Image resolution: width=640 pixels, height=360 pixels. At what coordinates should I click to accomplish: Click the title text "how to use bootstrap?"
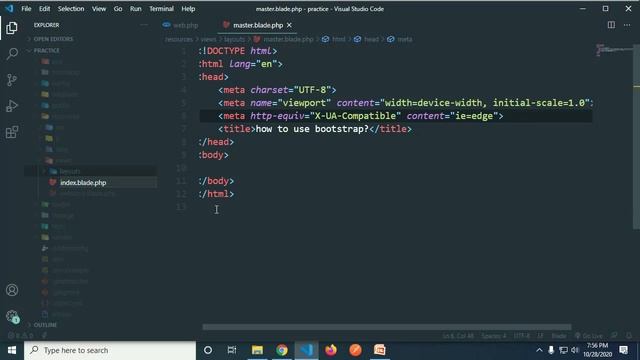tap(312, 129)
